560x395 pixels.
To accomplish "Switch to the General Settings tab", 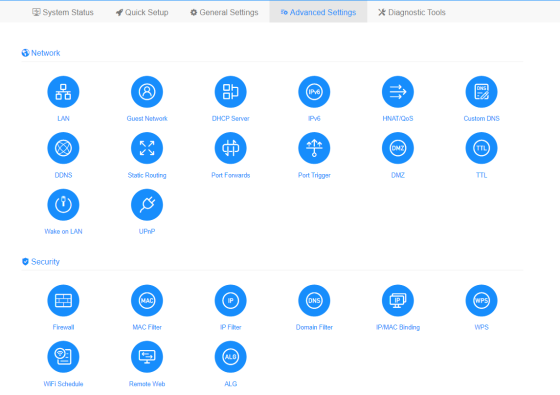I will click(x=224, y=12).
